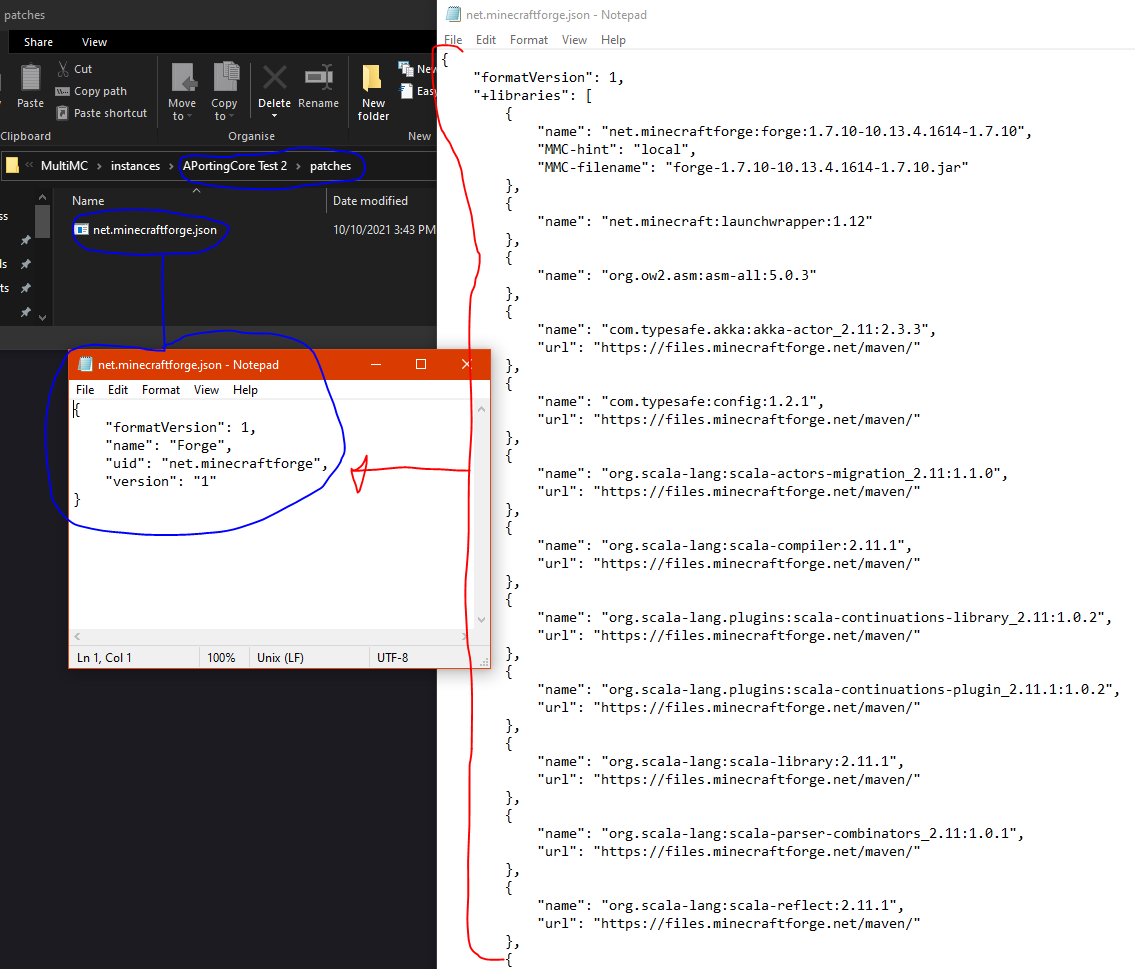Click the New folder icon
The height and width of the screenshot is (969, 1135).
coord(373,78)
